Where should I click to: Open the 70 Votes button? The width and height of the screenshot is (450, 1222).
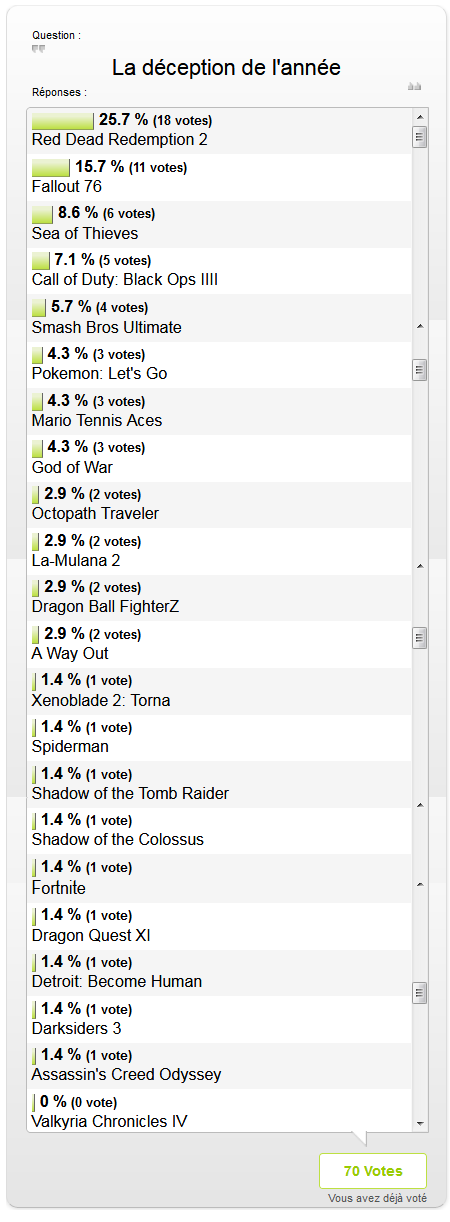373,1171
